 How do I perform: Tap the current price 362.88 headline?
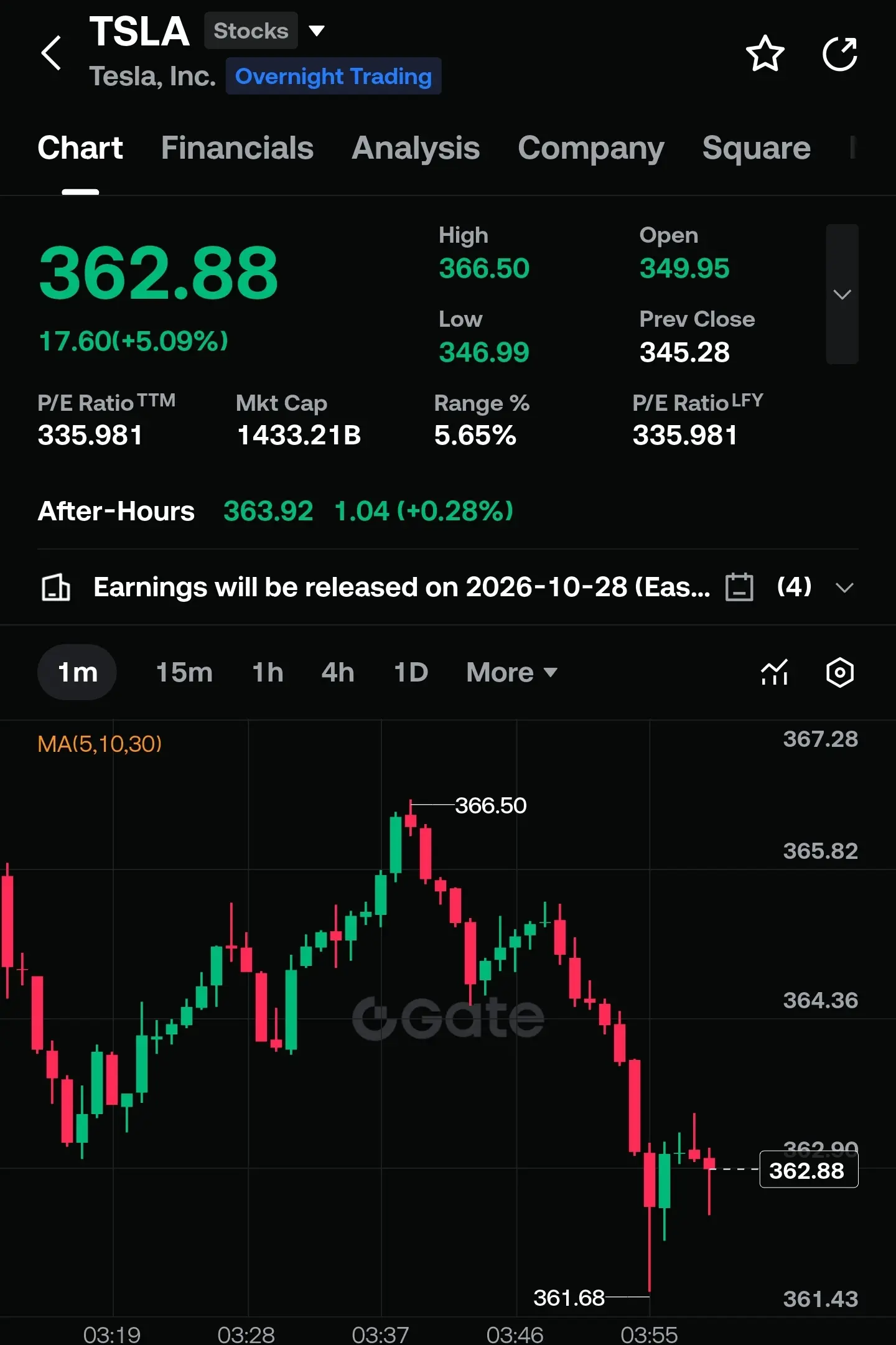158,273
